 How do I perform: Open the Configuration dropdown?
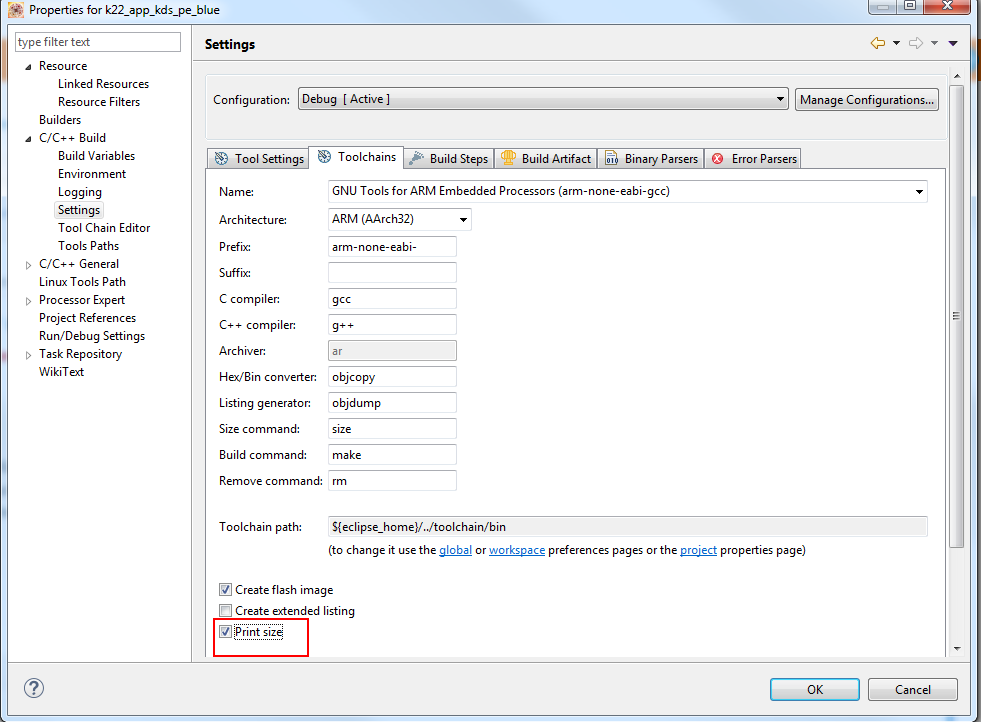(x=542, y=99)
